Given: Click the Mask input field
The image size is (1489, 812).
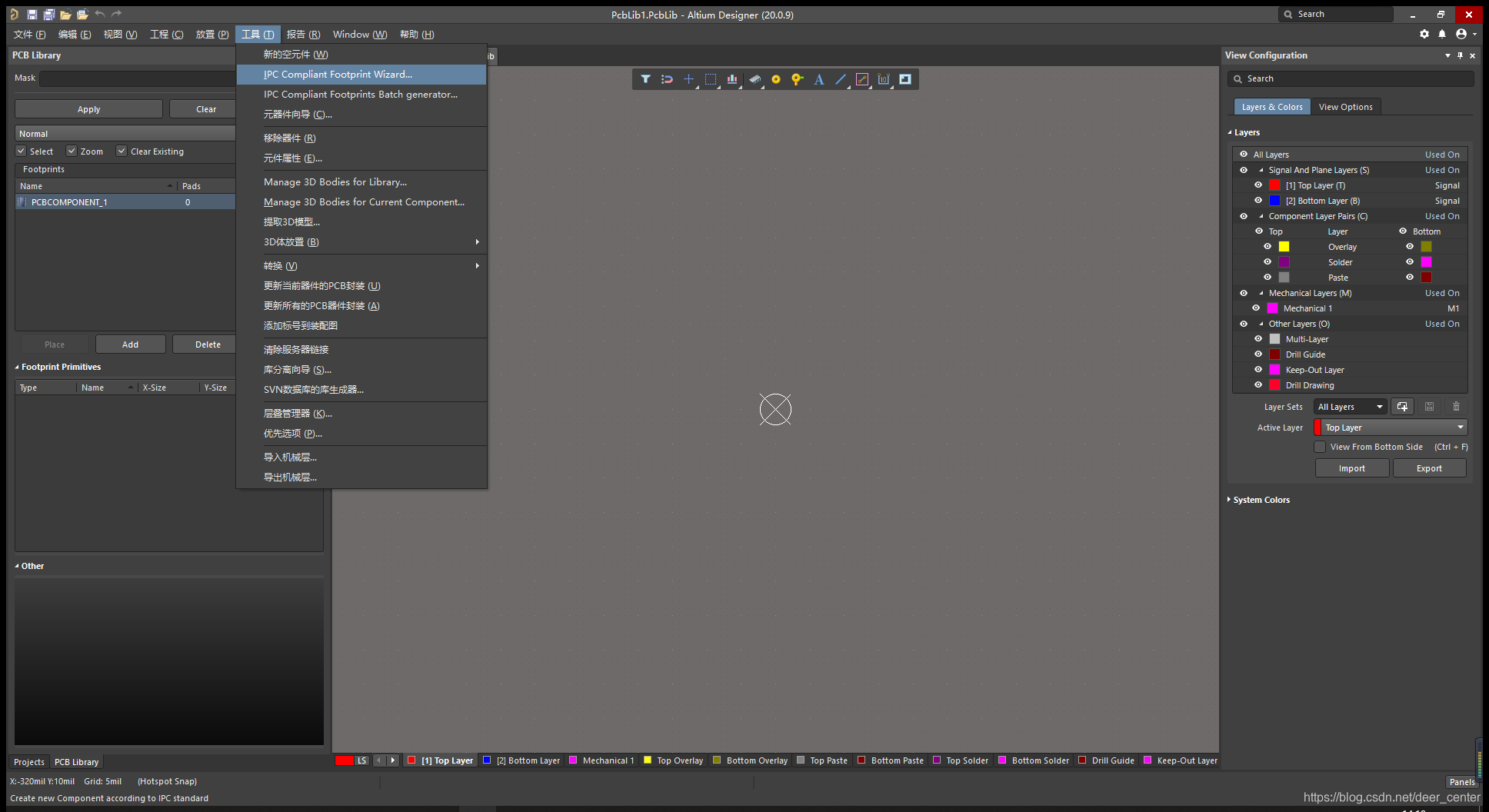Looking at the screenshot, I should [x=137, y=78].
